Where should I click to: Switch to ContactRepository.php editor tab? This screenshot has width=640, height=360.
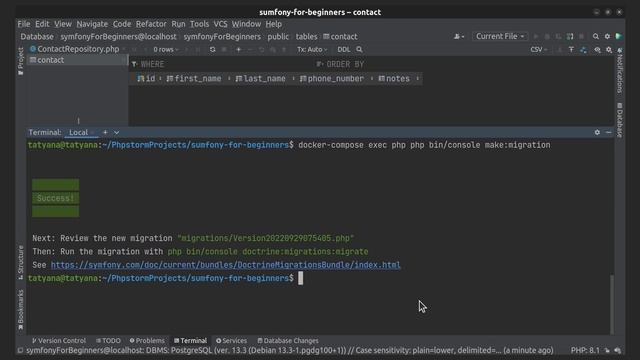pyautogui.click(x=78, y=49)
